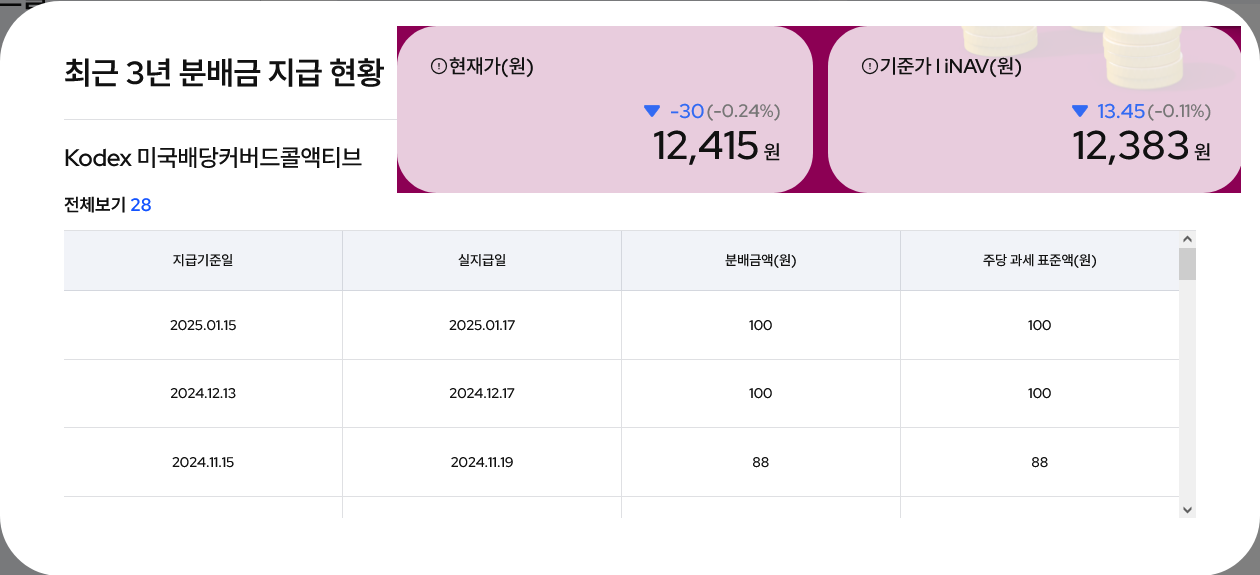1260x575 pixels.
Task: Select the 지급기준일 column header
Action: click(x=203, y=261)
